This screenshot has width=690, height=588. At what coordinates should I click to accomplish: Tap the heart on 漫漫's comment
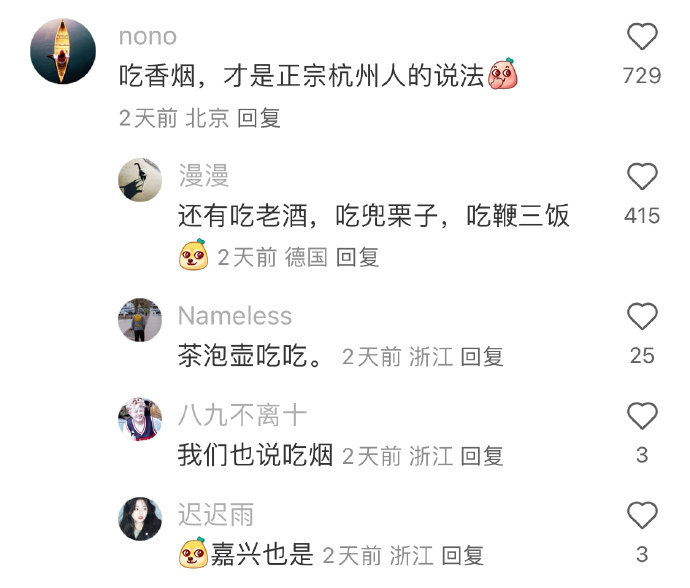[x=642, y=176]
